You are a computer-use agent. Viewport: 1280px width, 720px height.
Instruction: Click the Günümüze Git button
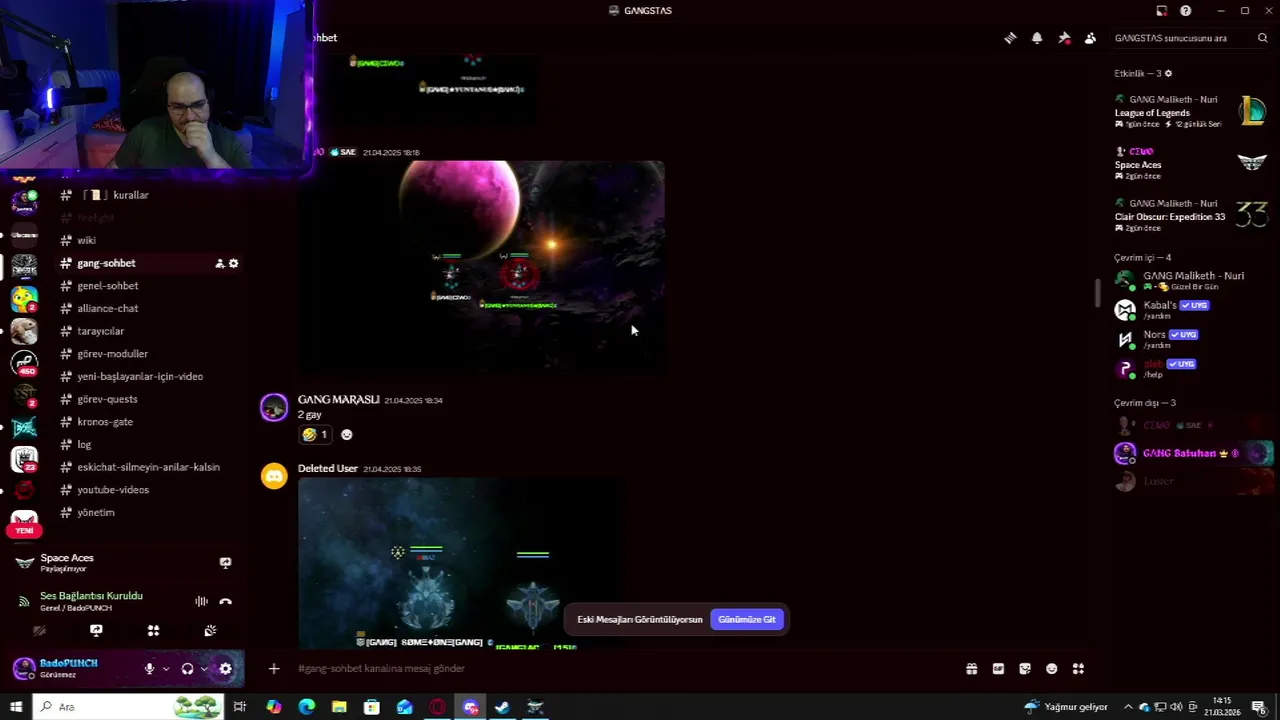747,620
